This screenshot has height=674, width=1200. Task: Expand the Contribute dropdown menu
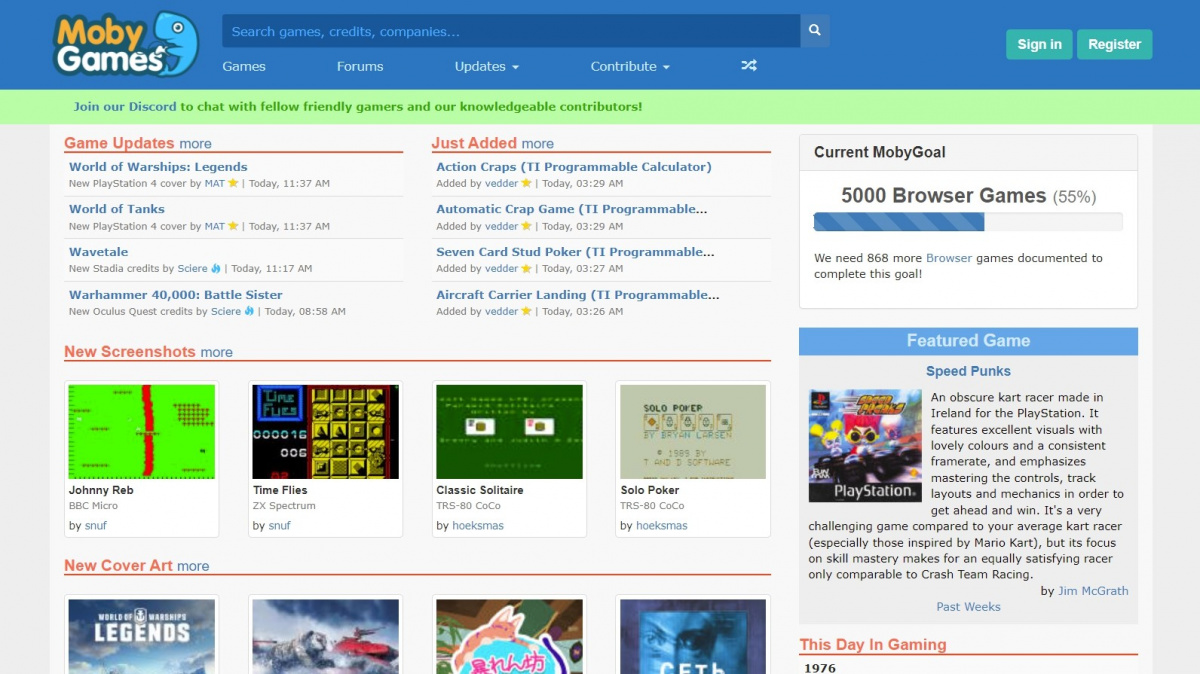629,66
